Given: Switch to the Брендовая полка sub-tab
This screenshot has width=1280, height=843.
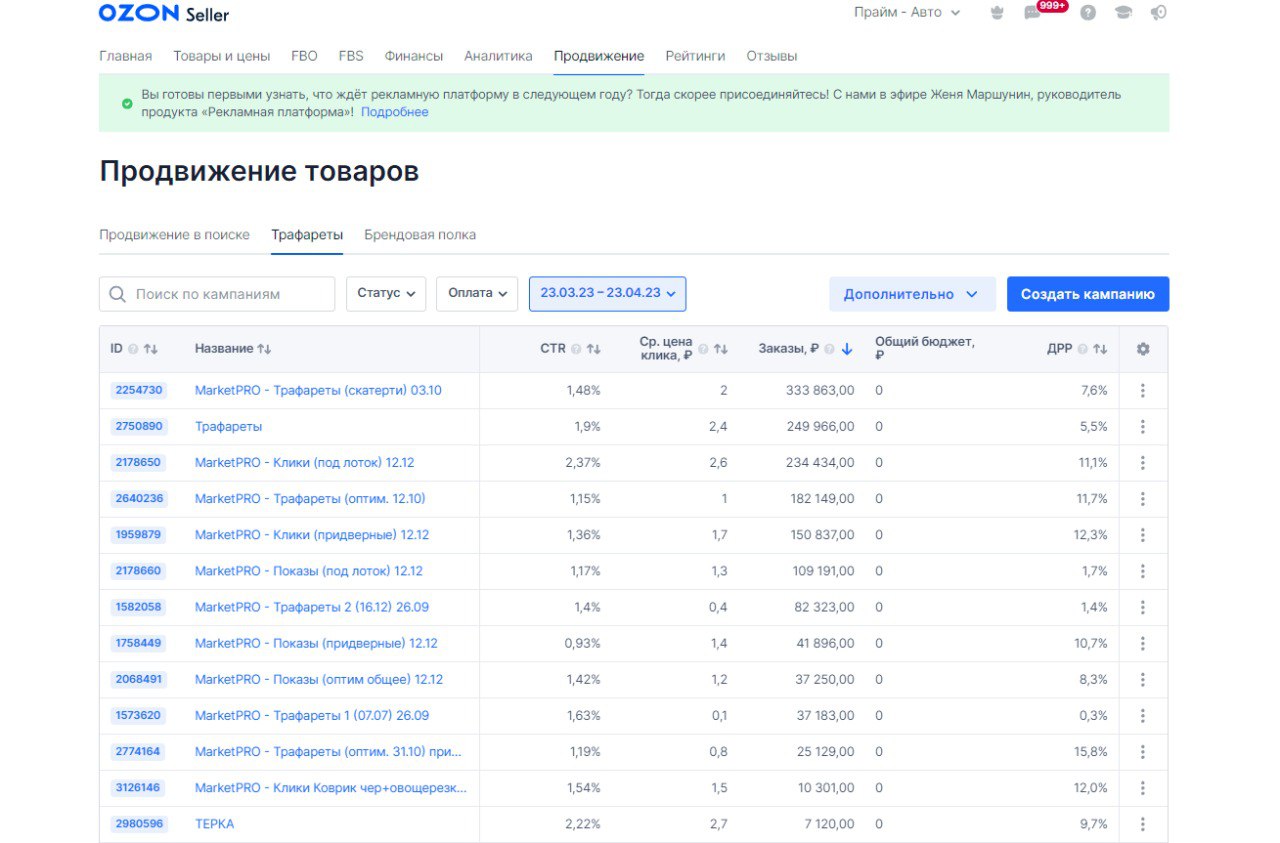Looking at the screenshot, I should [x=420, y=235].
